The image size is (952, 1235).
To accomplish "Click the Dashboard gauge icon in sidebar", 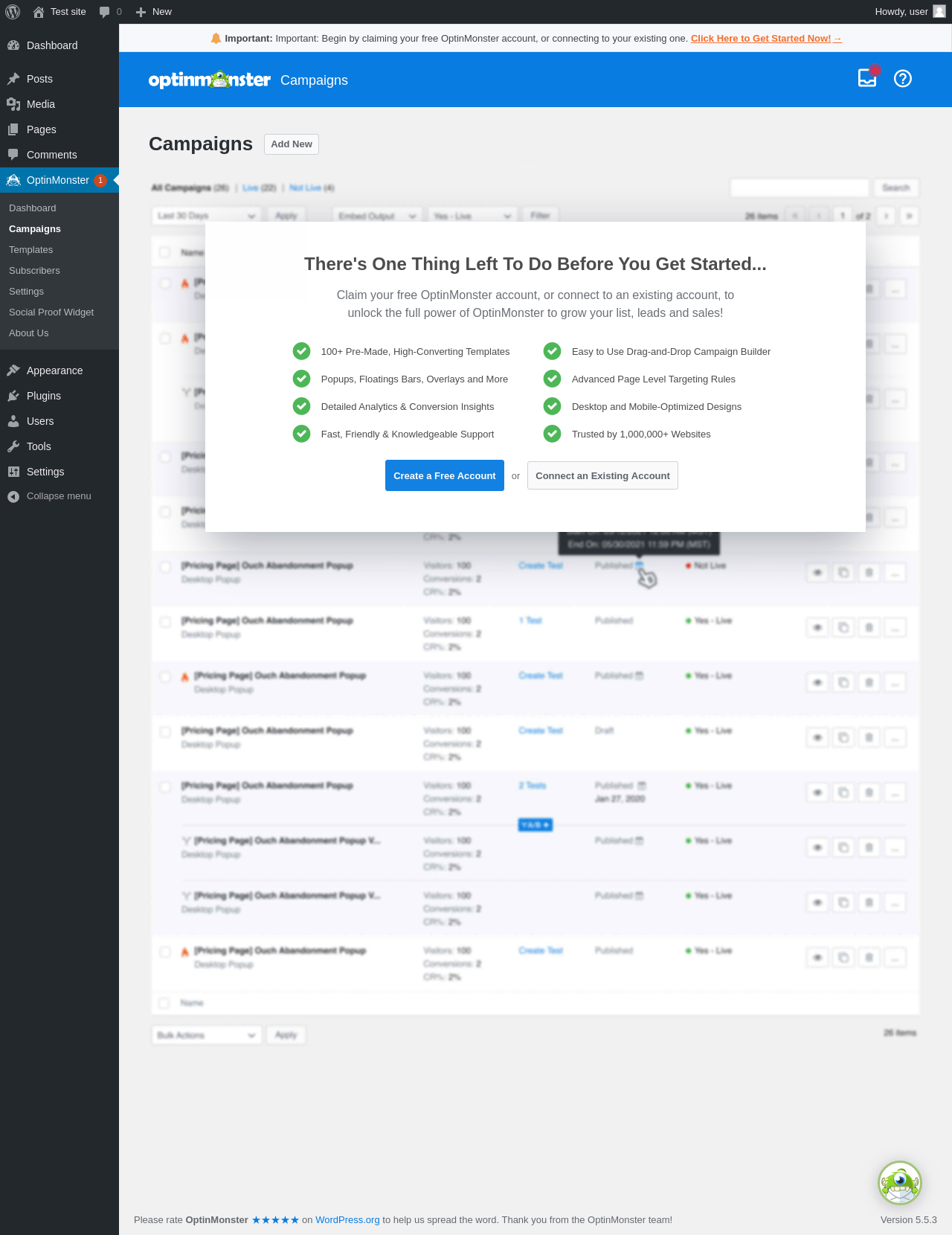I will pos(13,45).
